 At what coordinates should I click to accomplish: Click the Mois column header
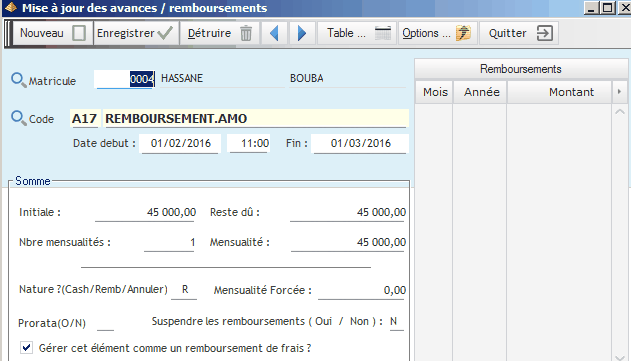point(435,92)
